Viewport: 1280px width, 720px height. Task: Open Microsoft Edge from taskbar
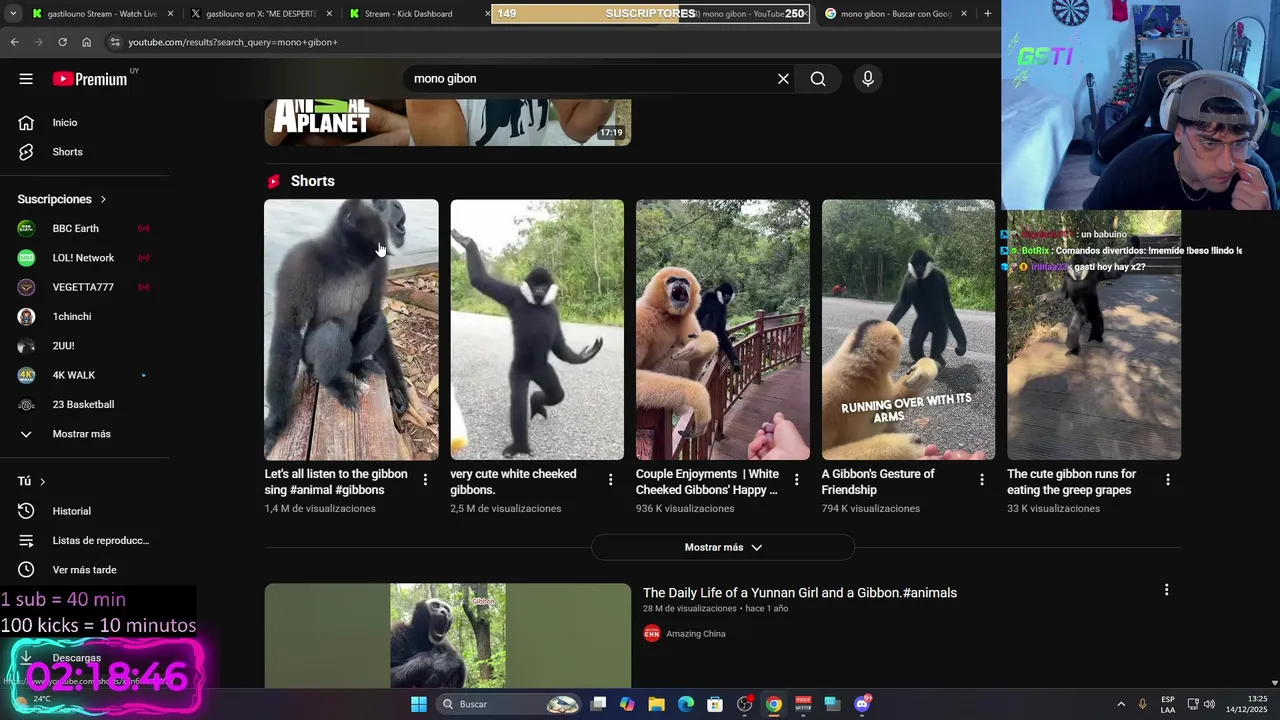click(x=686, y=704)
